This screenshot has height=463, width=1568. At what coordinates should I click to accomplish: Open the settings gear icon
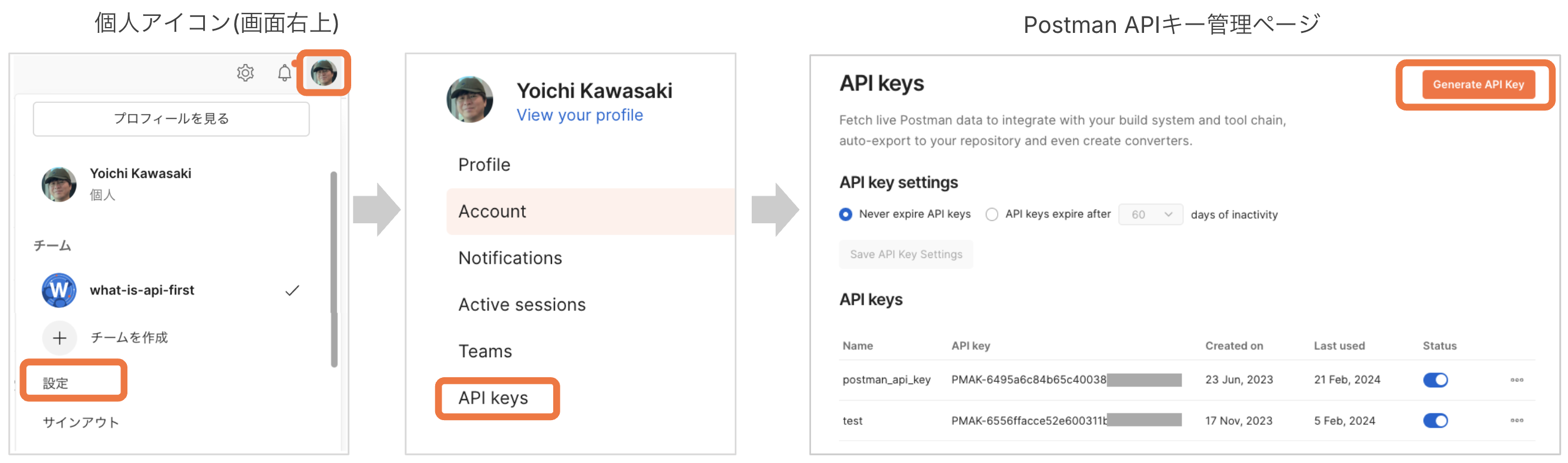pyautogui.click(x=245, y=73)
